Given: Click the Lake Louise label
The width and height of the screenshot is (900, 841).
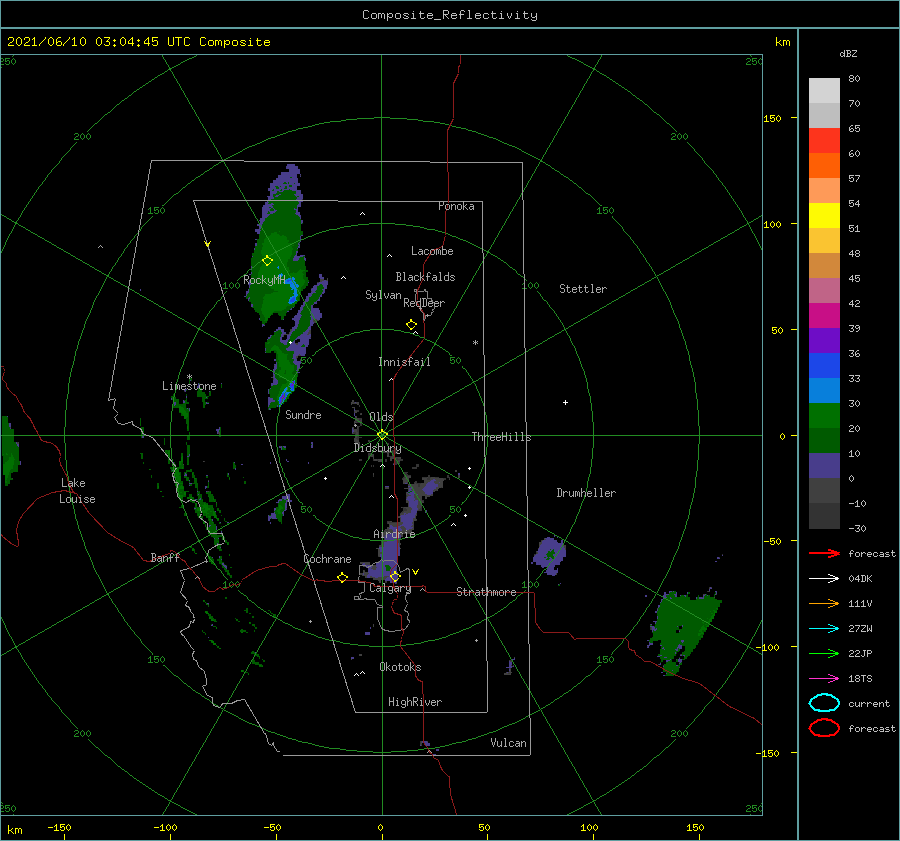Looking at the screenshot, I should 77,491.
